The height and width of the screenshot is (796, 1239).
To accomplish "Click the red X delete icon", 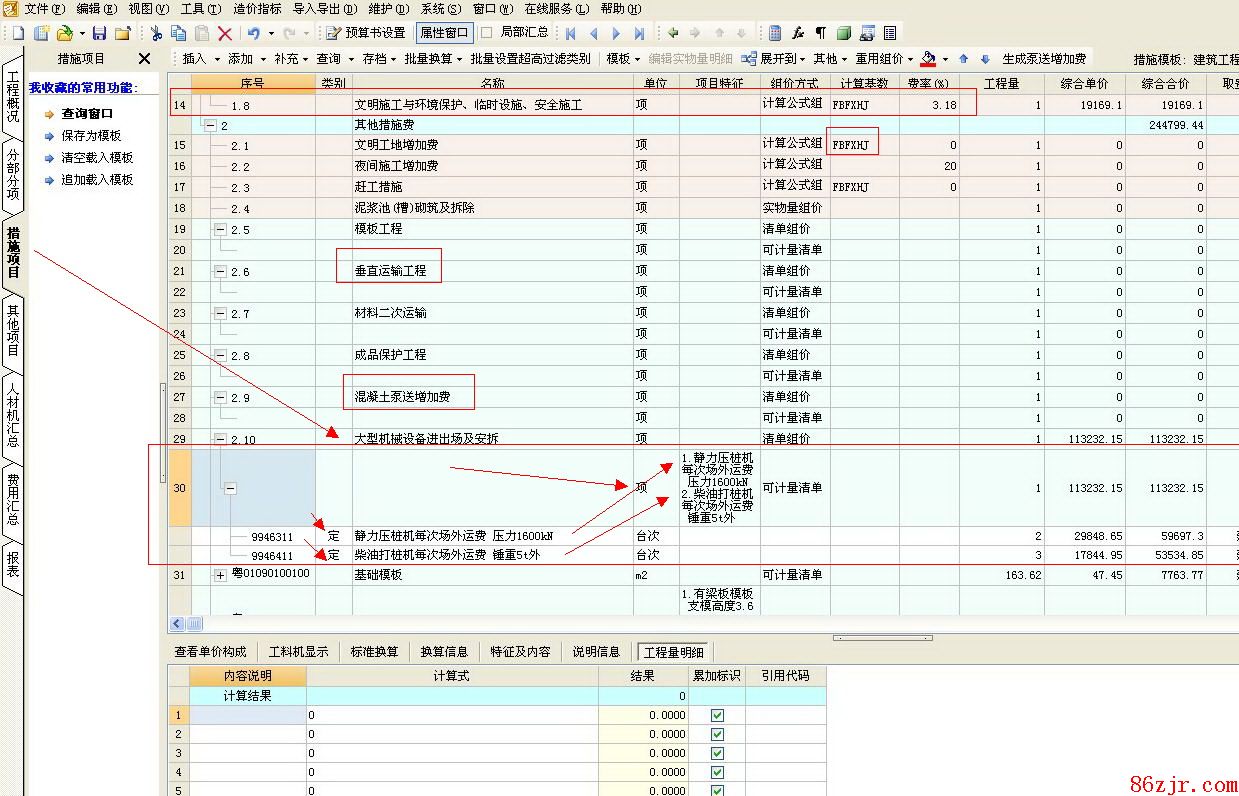I will click(x=225, y=33).
